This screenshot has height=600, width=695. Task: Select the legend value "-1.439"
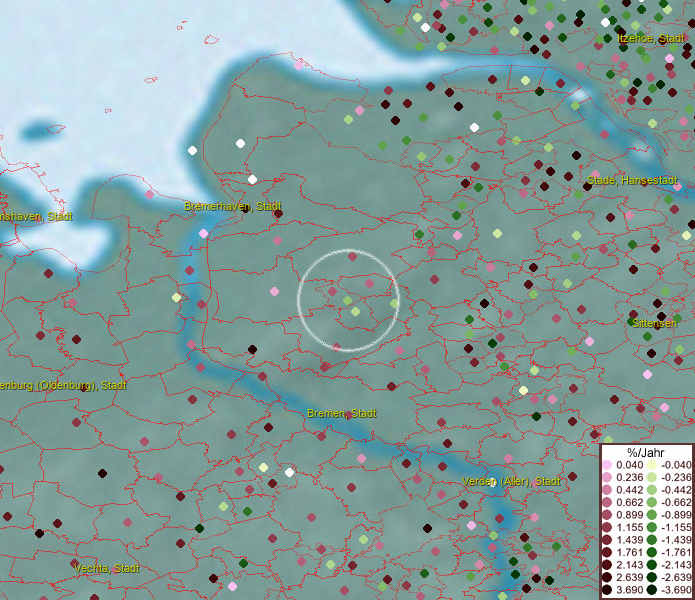(x=676, y=540)
